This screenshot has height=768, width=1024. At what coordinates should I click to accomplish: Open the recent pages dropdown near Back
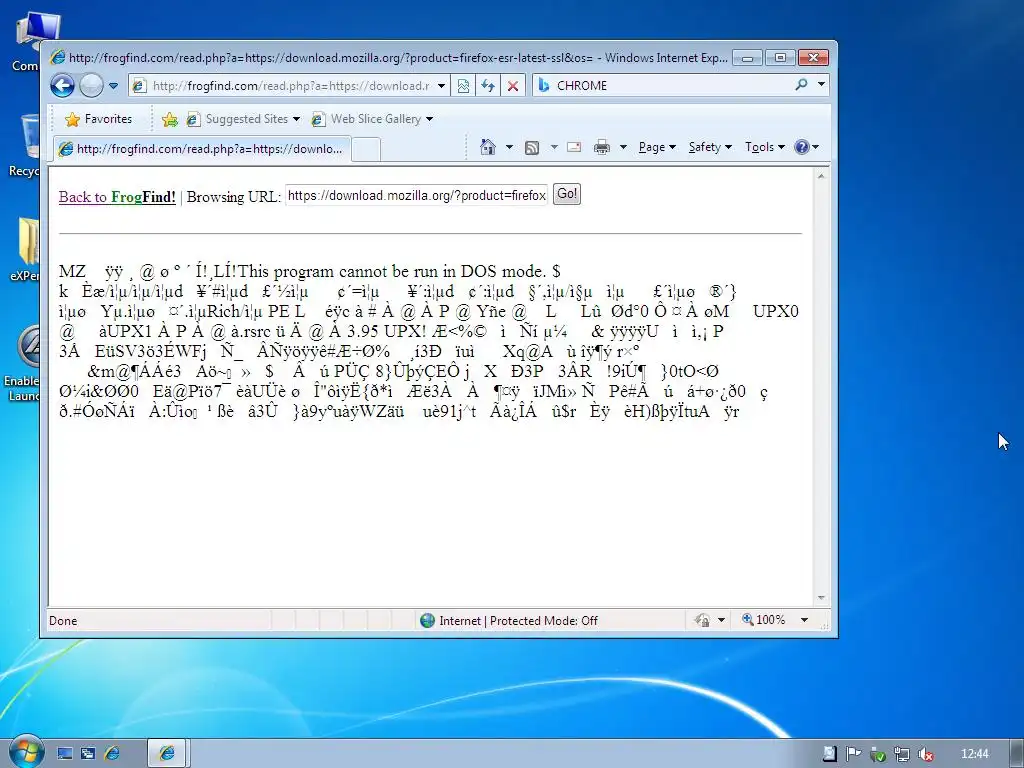click(x=114, y=86)
